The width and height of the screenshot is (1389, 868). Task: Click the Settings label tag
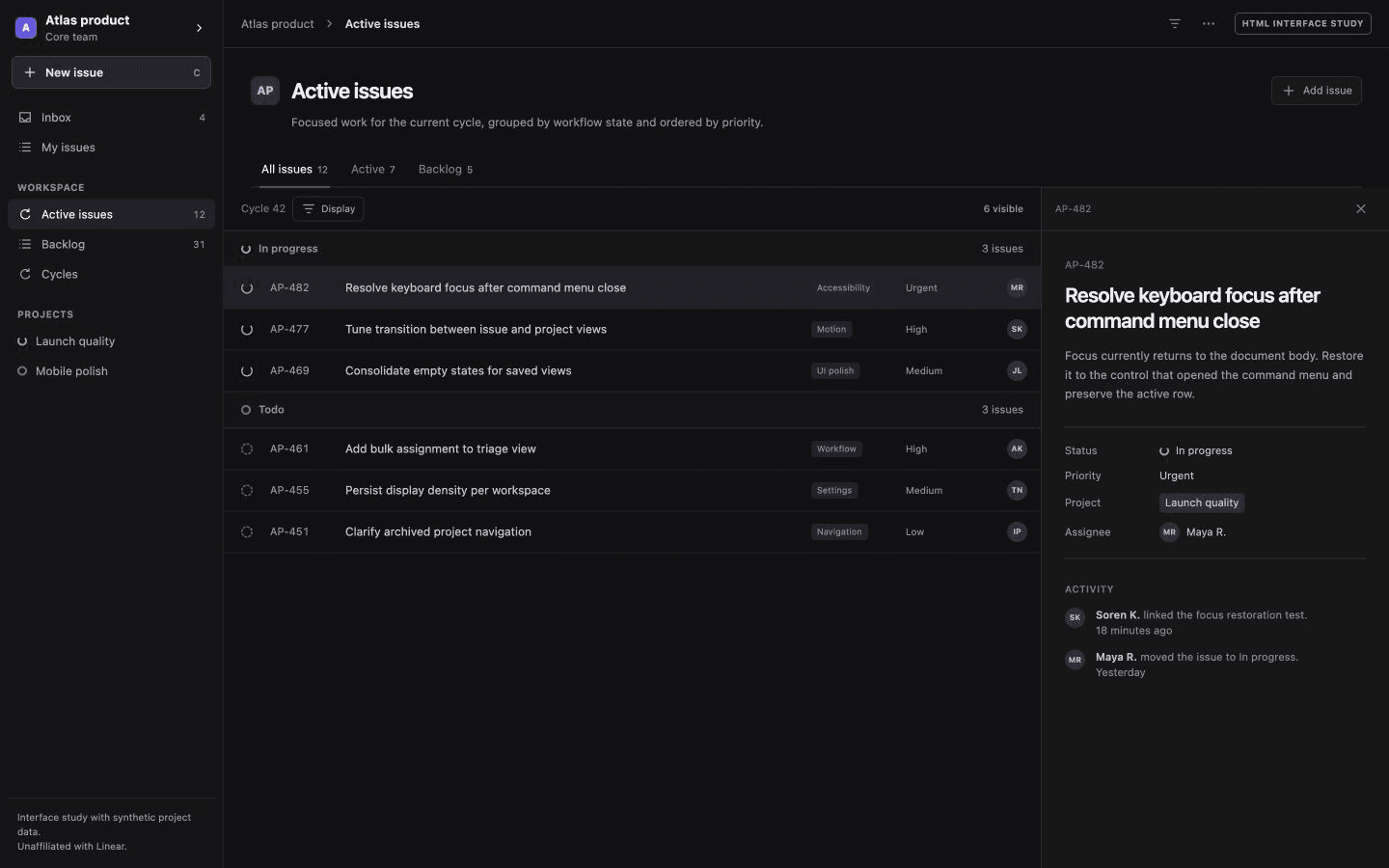pyautogui.click(x=834, y=491)
